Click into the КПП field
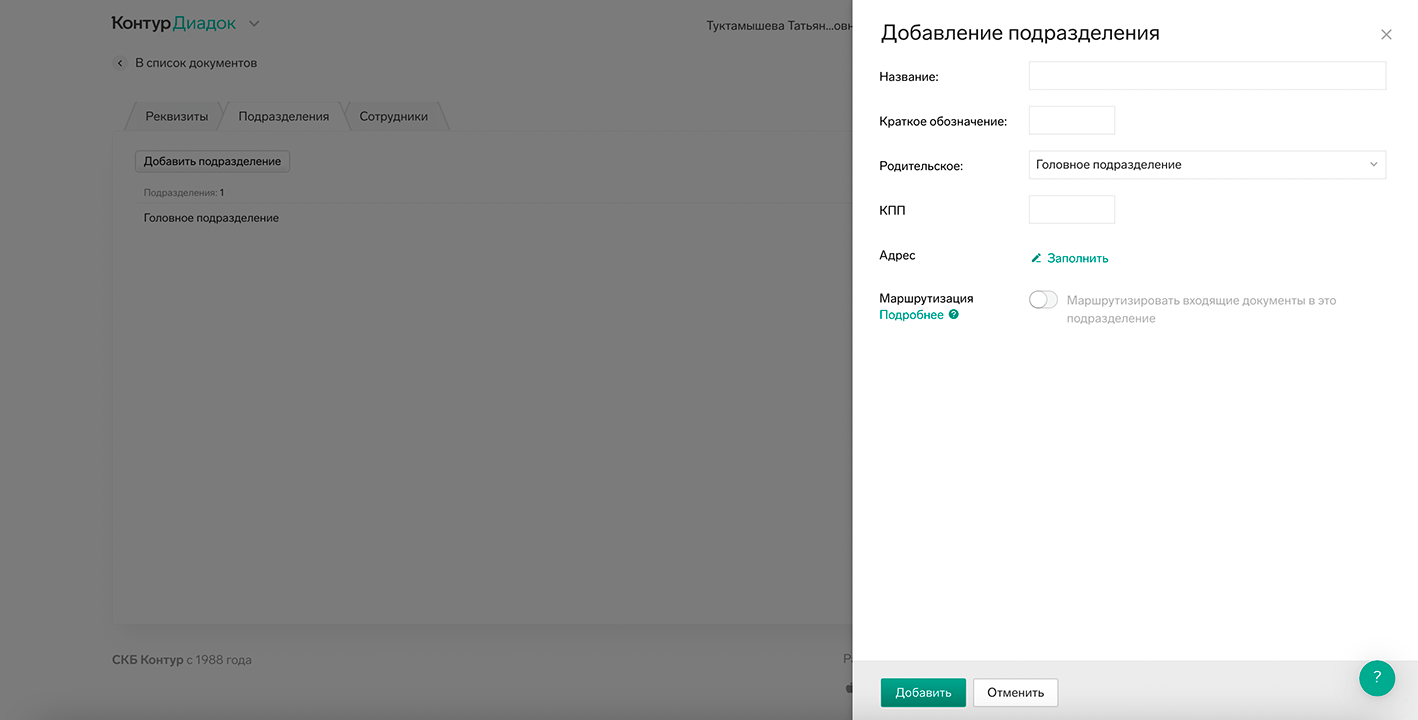 tap(1071, 210)
